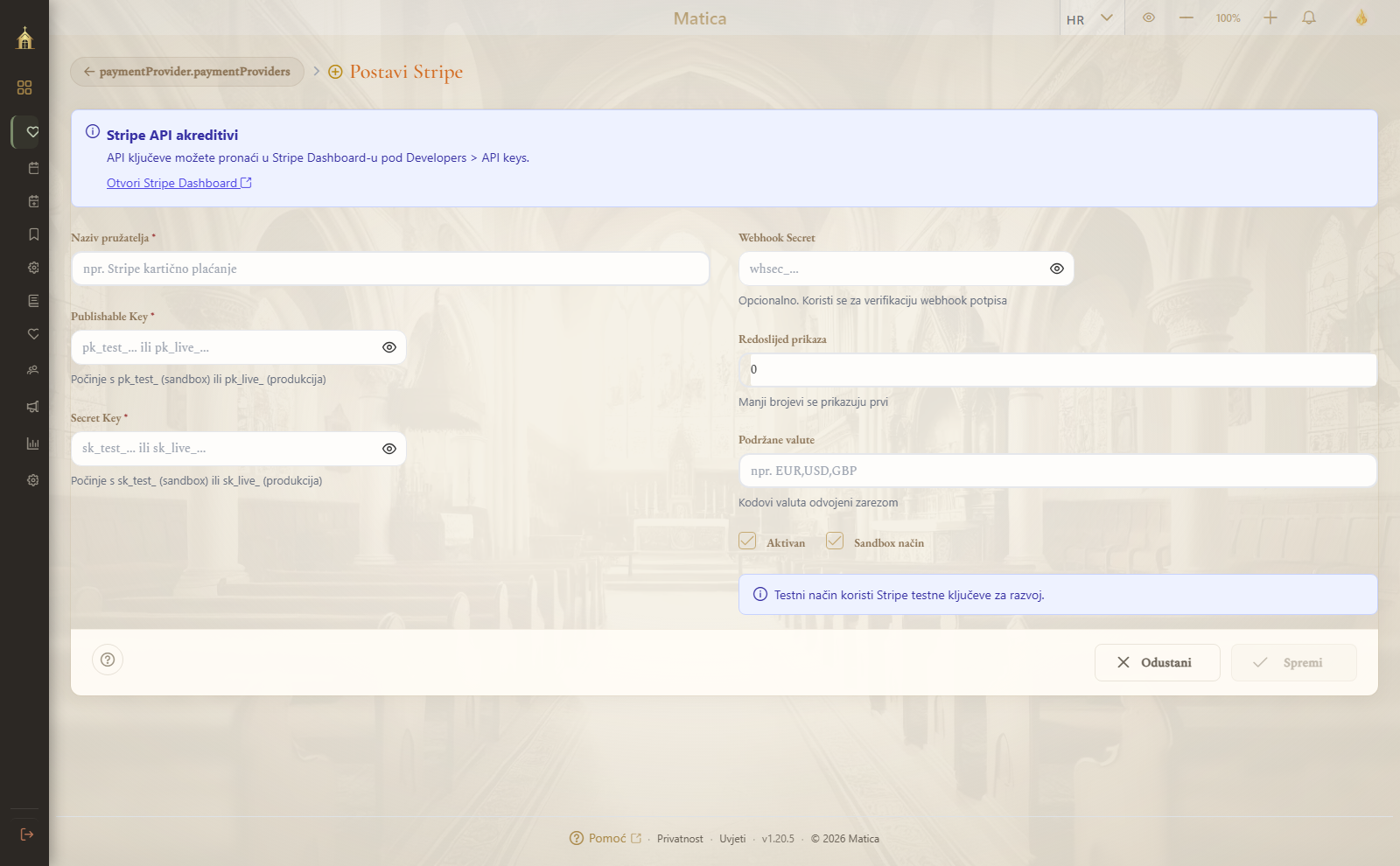Toggle the Sandbox način checkbox
Screen dimensions: 1400x866
[835, 541]
